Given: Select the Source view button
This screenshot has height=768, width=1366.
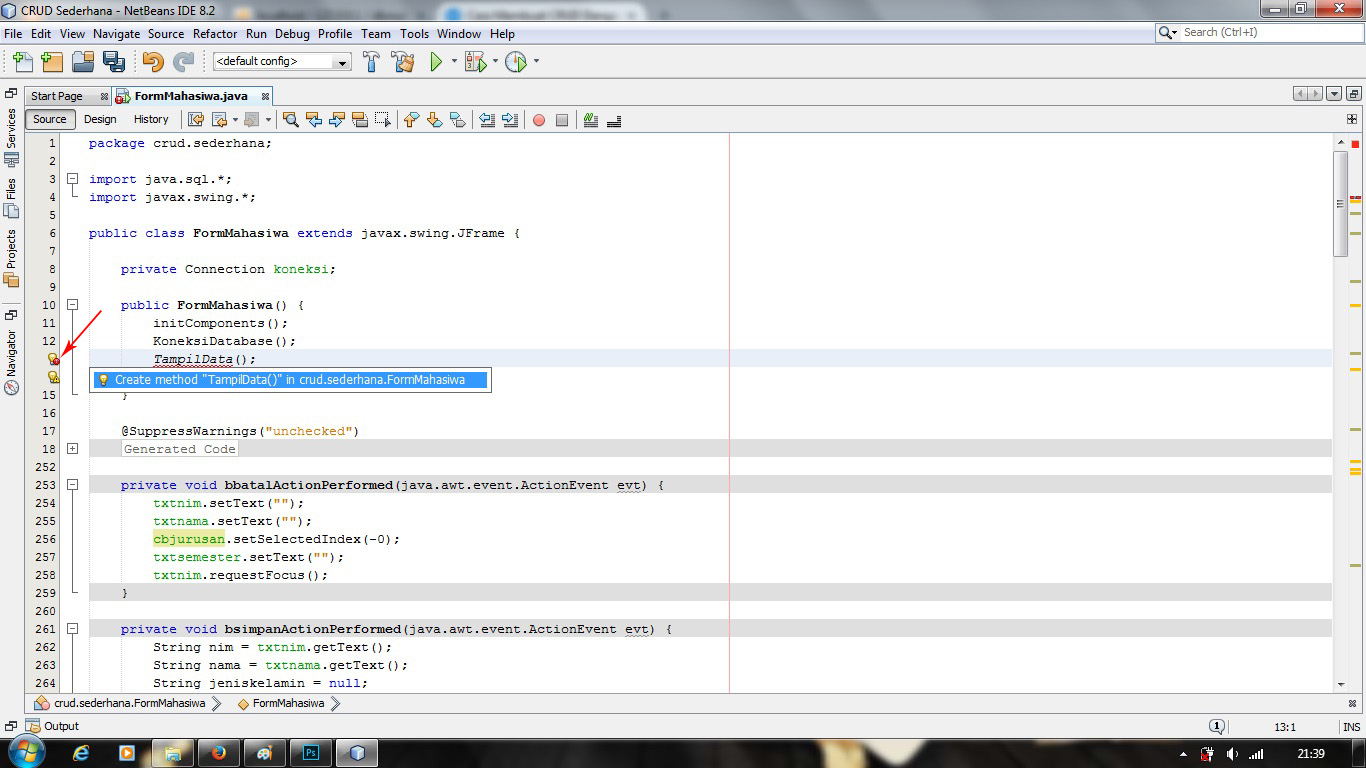Looking at the screenshot, I should 50,120.
